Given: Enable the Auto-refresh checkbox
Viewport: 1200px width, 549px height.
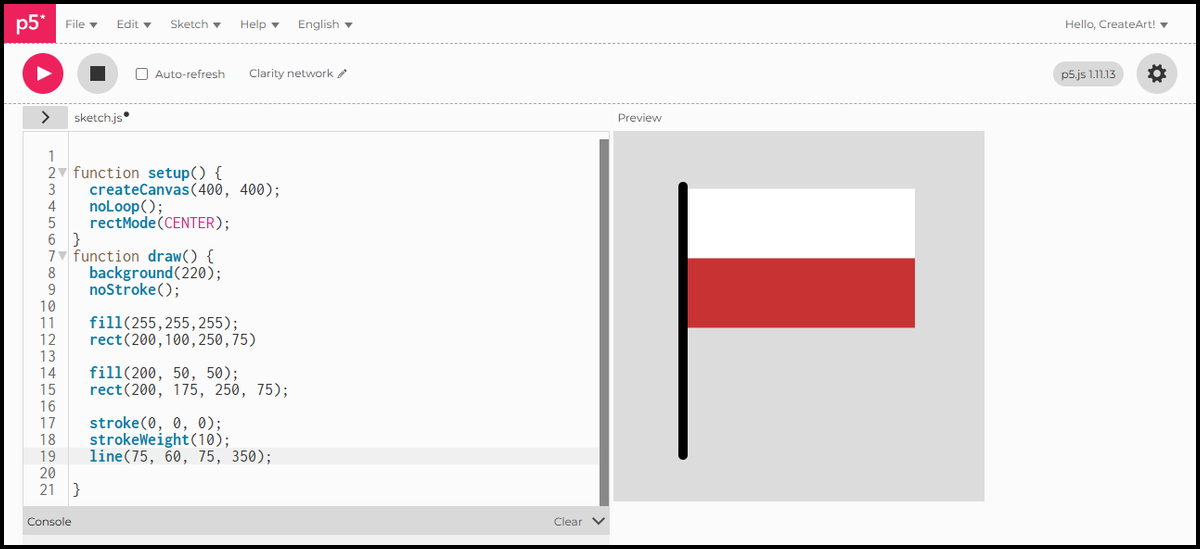Looking at the screenshot, I should [142, 74].
